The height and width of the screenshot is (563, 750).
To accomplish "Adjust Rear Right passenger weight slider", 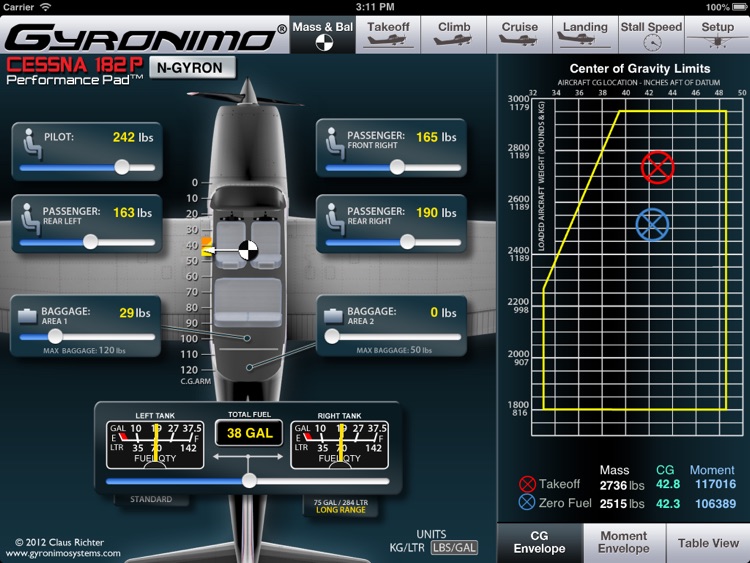I will (x=393, y=242).
